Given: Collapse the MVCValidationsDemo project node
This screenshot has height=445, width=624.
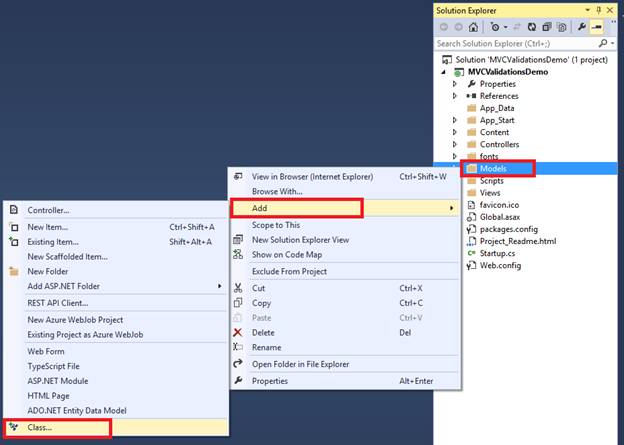Looking at the screenshot, I should pos(444,72).
